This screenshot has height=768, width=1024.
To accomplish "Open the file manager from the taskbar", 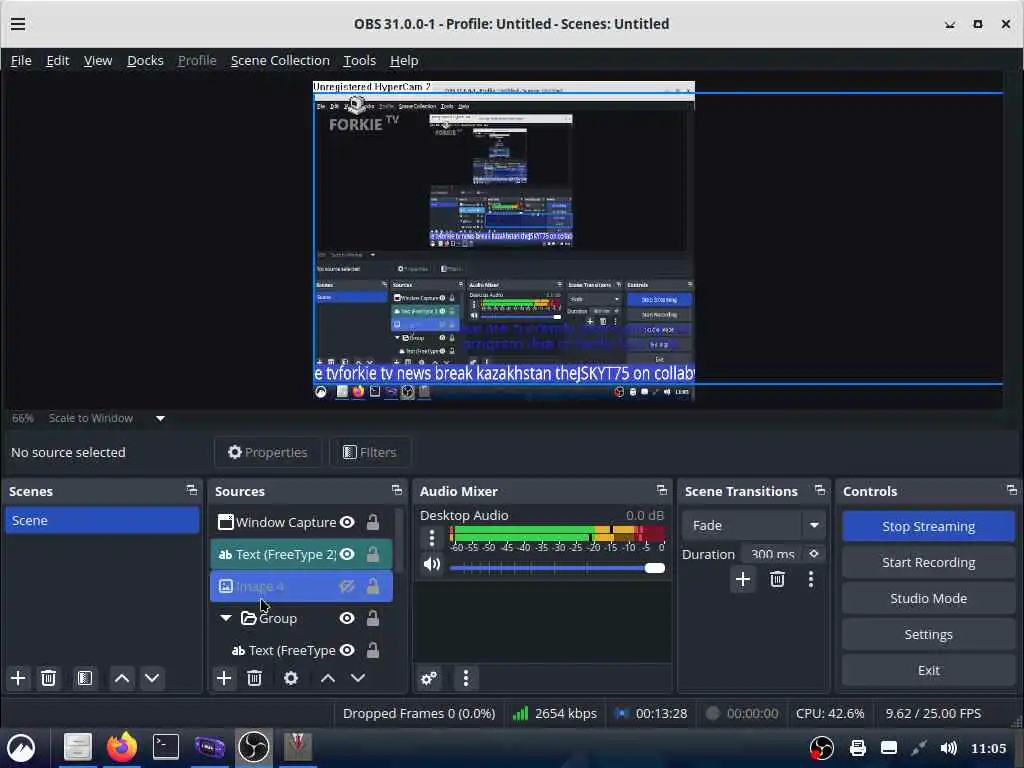I will 77,747.
